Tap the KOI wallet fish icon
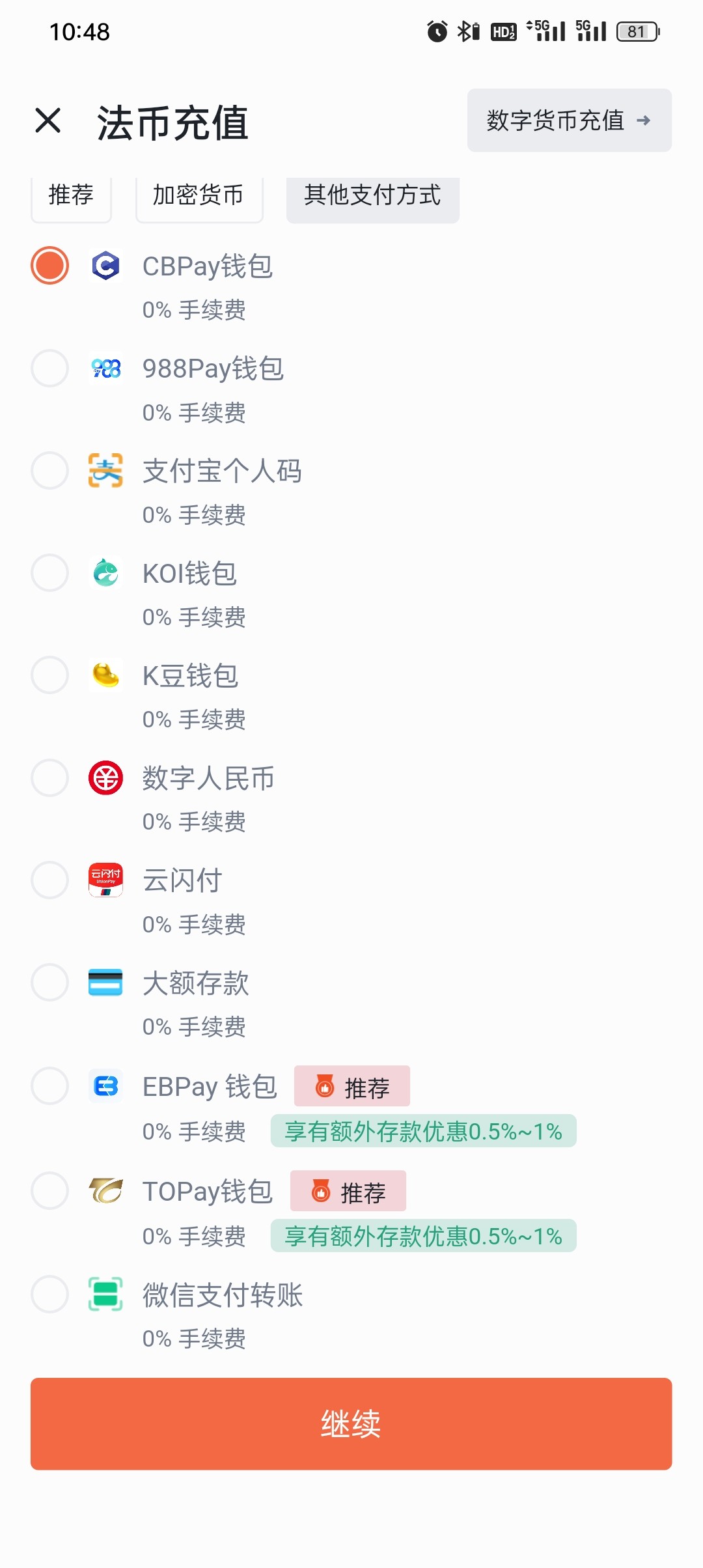The image size is (703, 1568). click(105, 573)
